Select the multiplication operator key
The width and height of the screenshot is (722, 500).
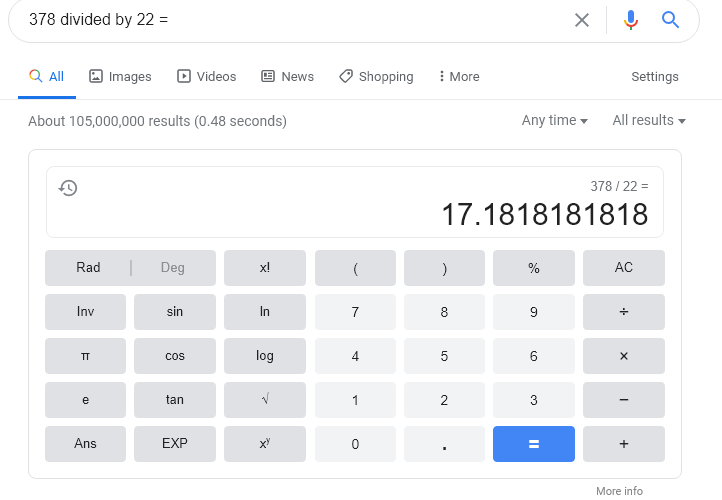pyautogui.click(x=623, y=356)
